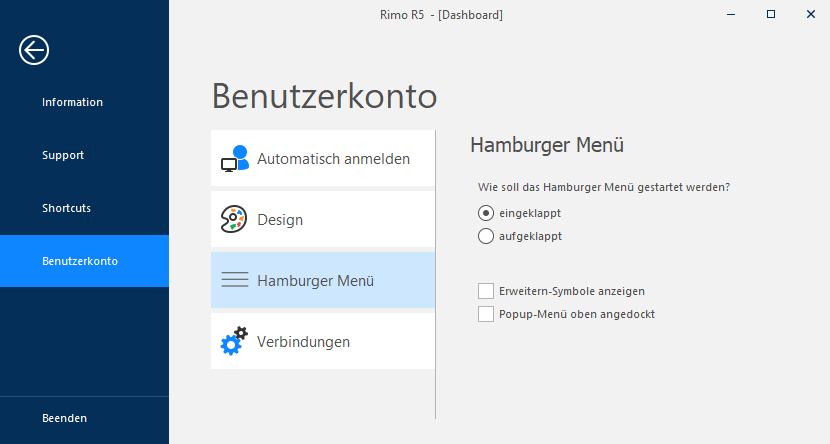Click the Hamburger Menü three-lines icon
Screen dimensions: 830x444
click(x=234, y=280)
